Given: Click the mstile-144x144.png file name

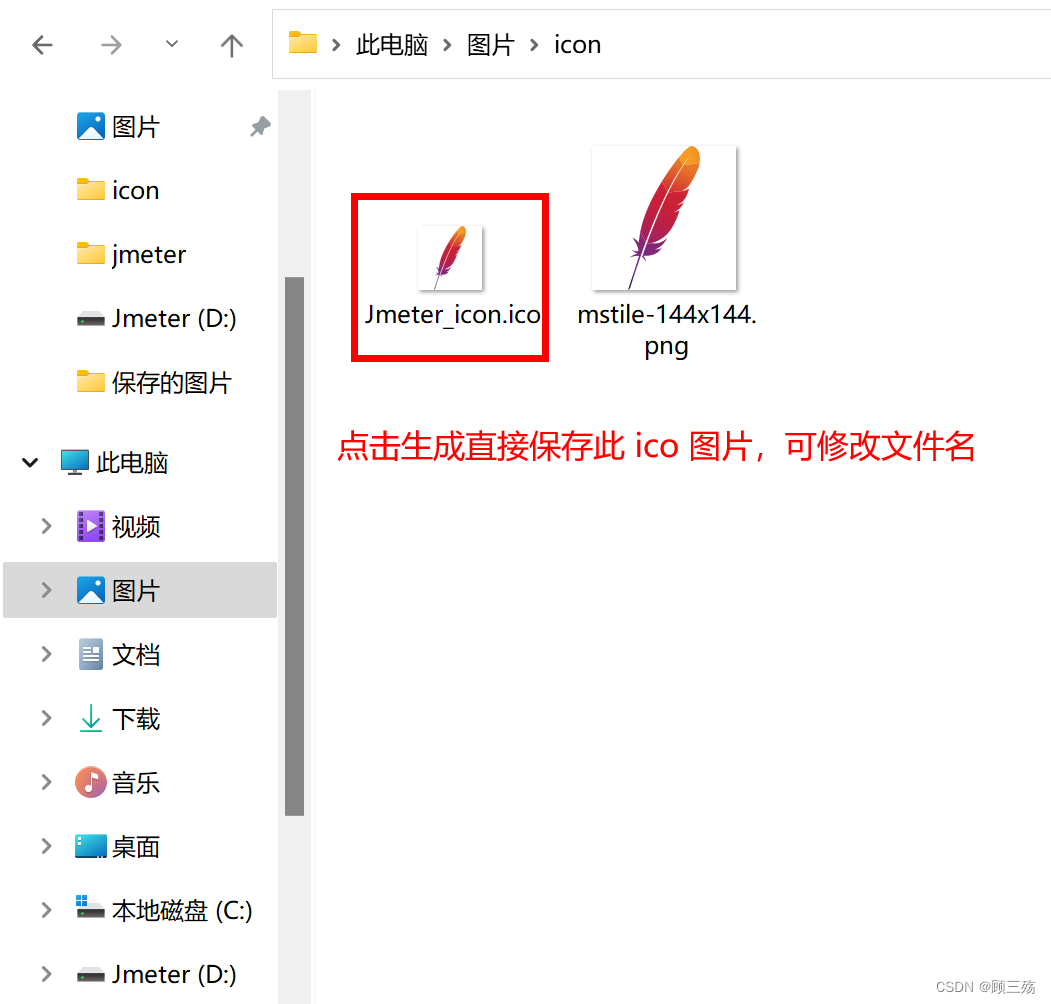Looking at the screenshot, I should pyautogui.click(x=667, y=330).
